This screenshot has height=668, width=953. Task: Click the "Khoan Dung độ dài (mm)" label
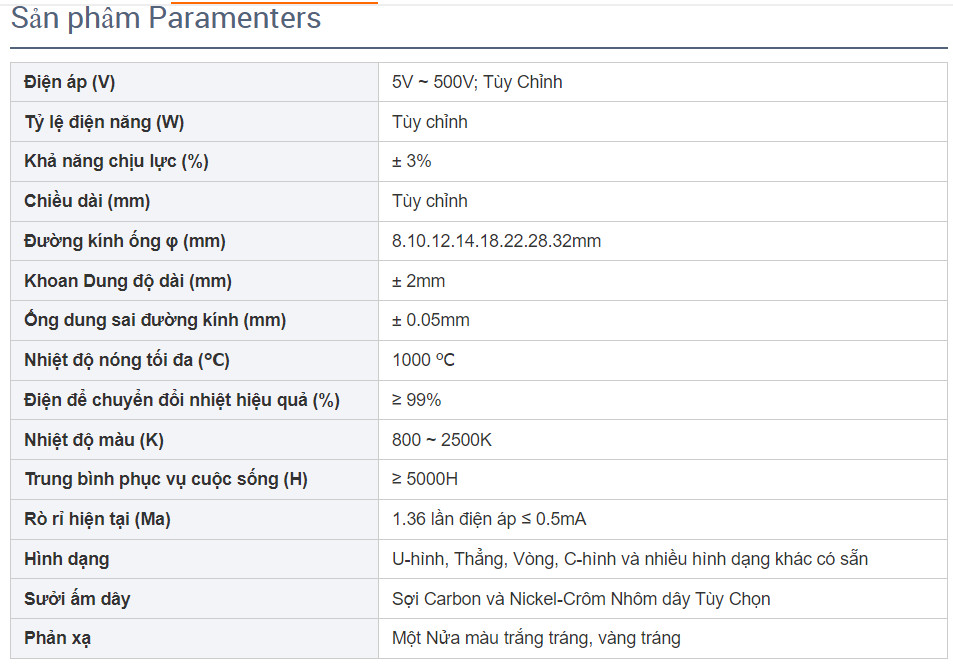coord(128,281)
